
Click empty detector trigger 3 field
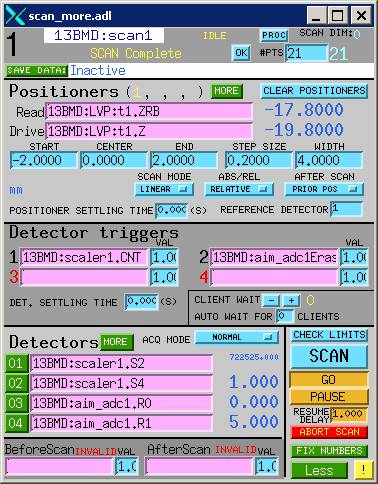pos(84,277)
